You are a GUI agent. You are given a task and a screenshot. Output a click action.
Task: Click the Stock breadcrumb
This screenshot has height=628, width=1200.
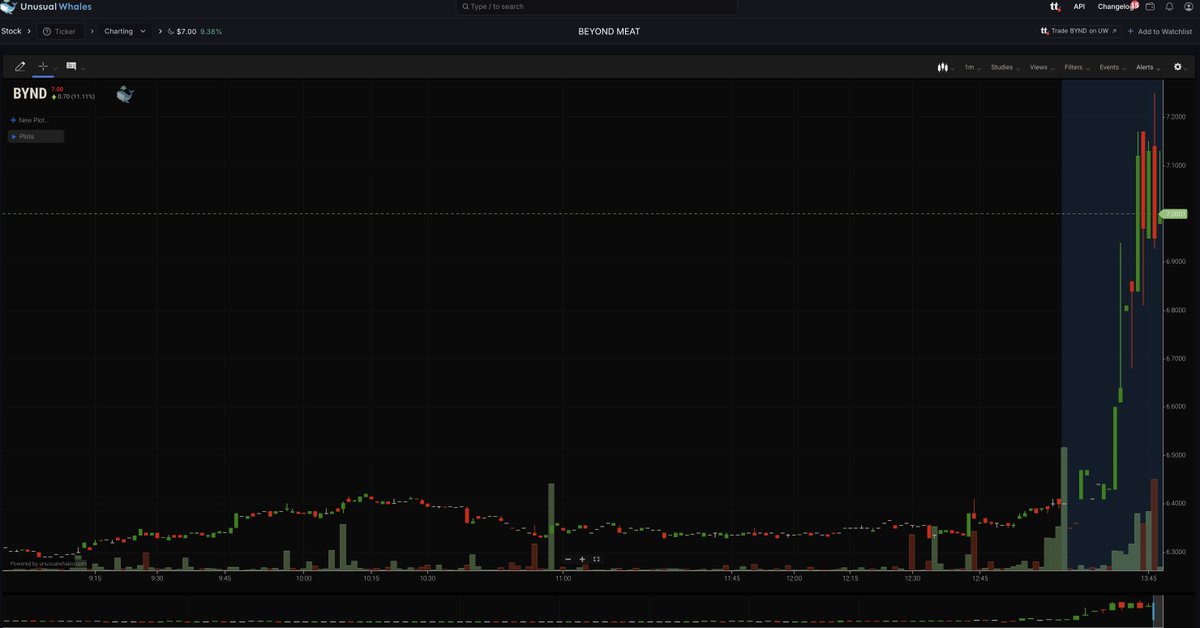pos(11,31)
